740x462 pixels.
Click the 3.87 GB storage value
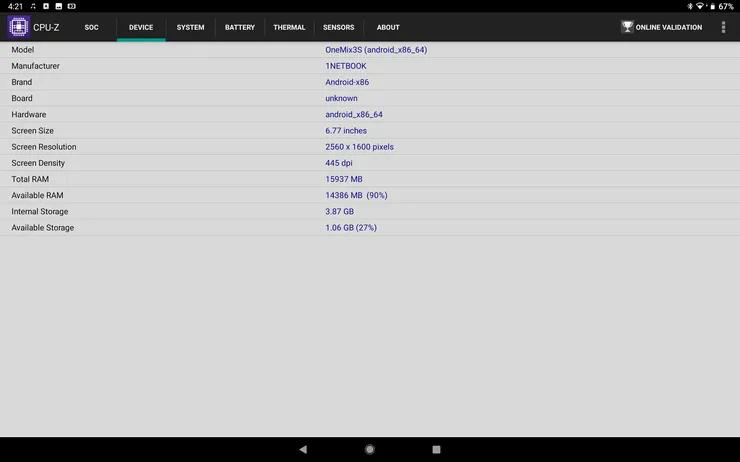click(x=339, y=211)
